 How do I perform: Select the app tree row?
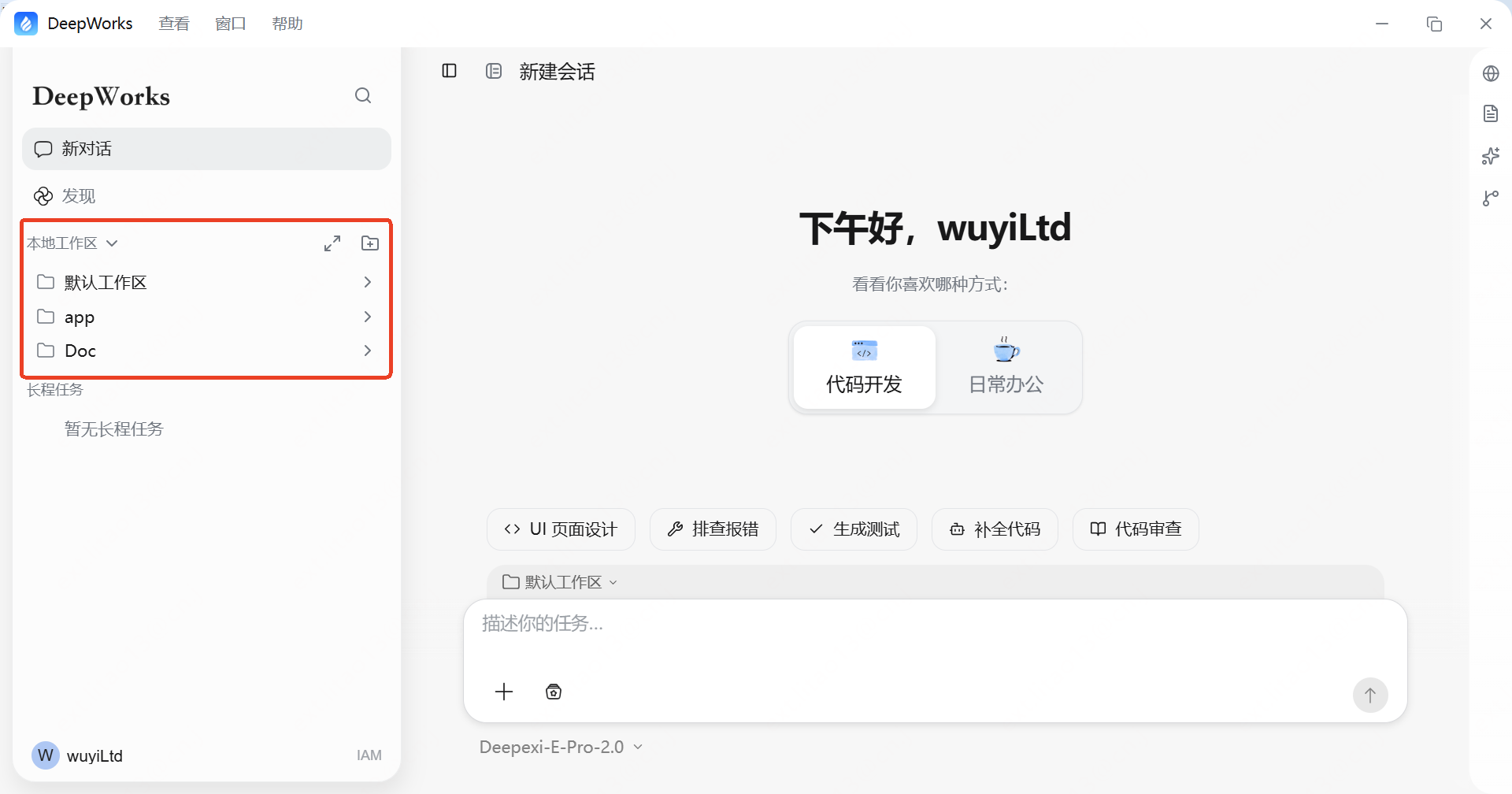coord(206,317)
